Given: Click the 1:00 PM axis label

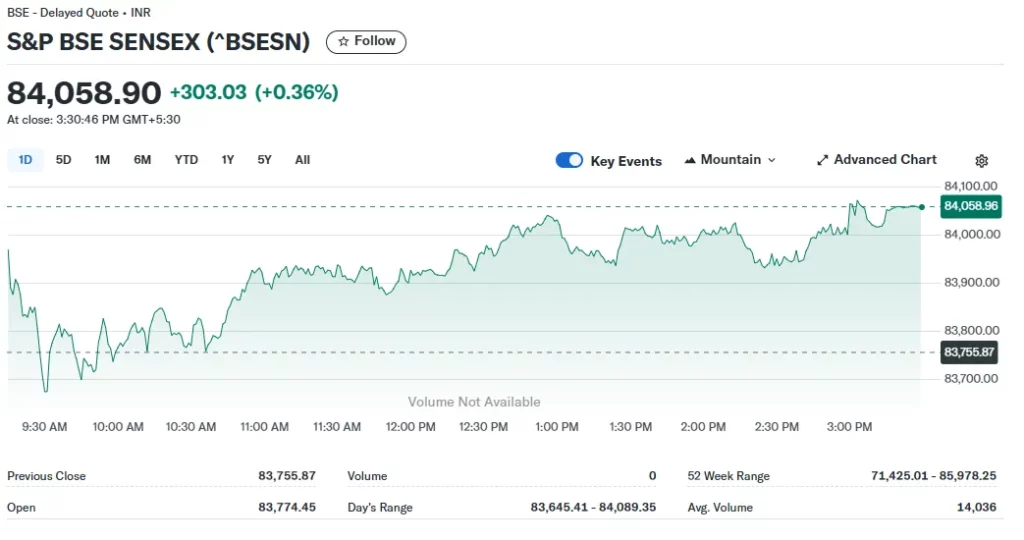Looking at the screenshot, I should pos(556,427).
